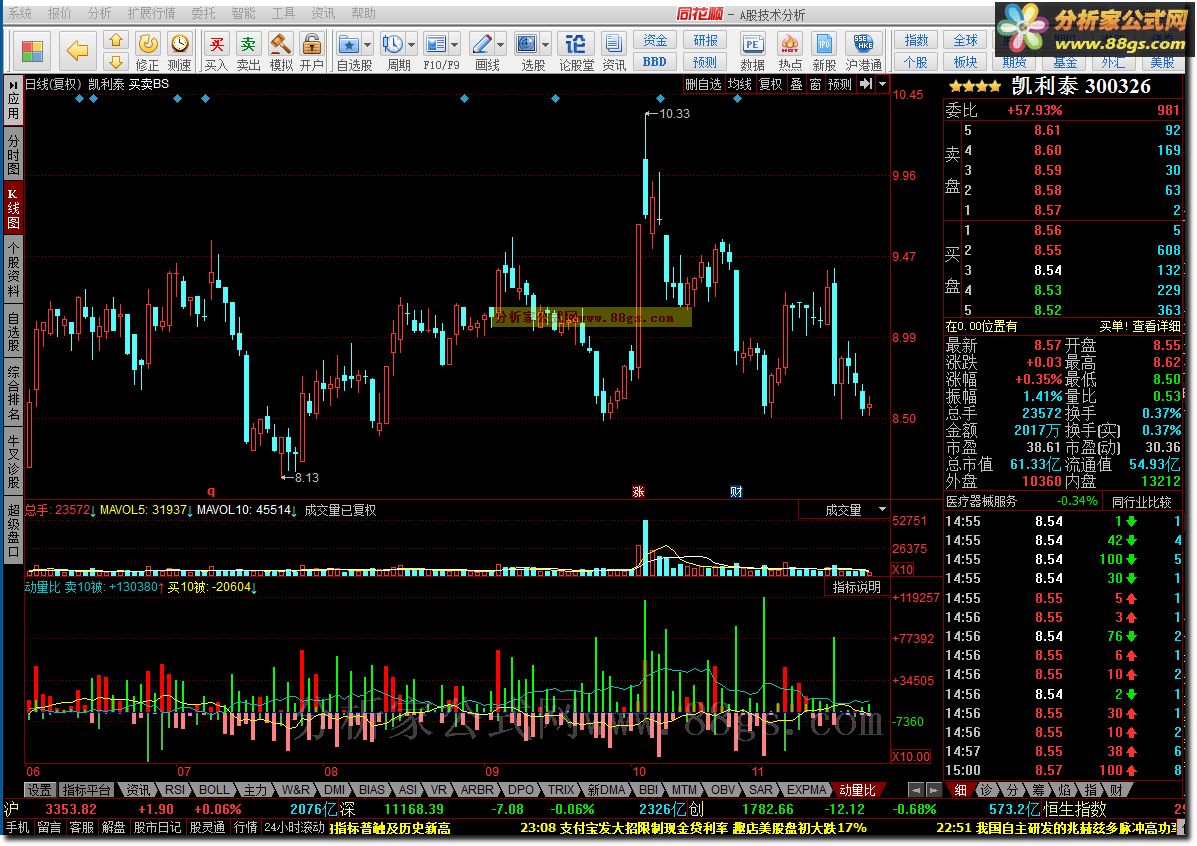Click the BBD button
Viewport: 1197px width, 846px height.
click(654, 62)
